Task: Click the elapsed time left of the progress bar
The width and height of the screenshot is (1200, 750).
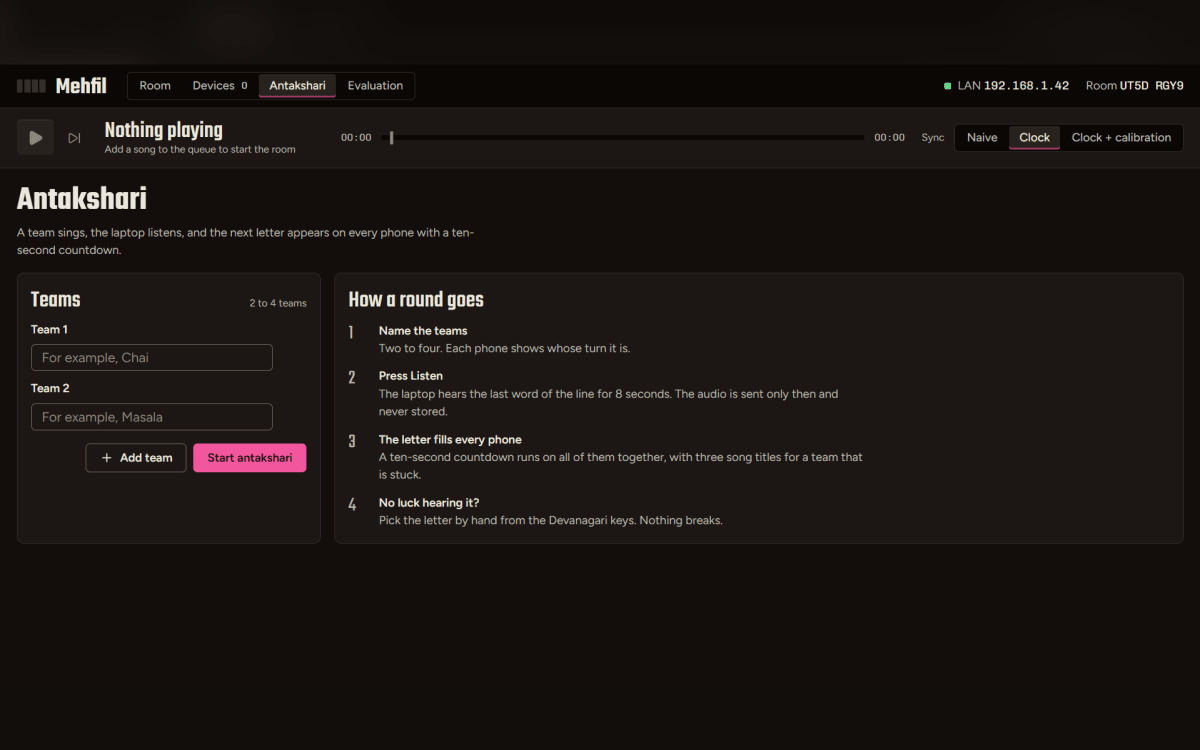Action: (356, 138)
